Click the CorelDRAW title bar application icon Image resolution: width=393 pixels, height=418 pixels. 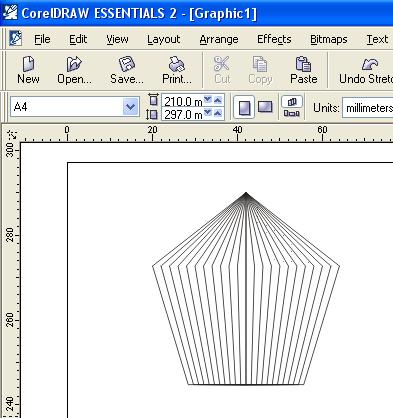coord(10,13)
